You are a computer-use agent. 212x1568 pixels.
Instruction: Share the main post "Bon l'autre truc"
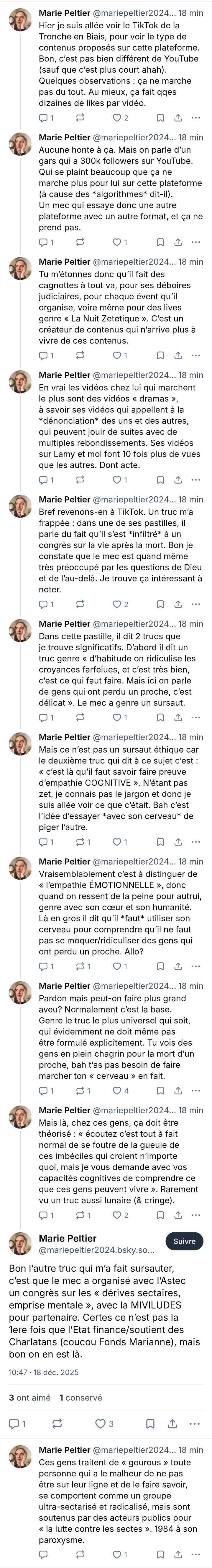pyautogui.click(x=172, y=1424)
